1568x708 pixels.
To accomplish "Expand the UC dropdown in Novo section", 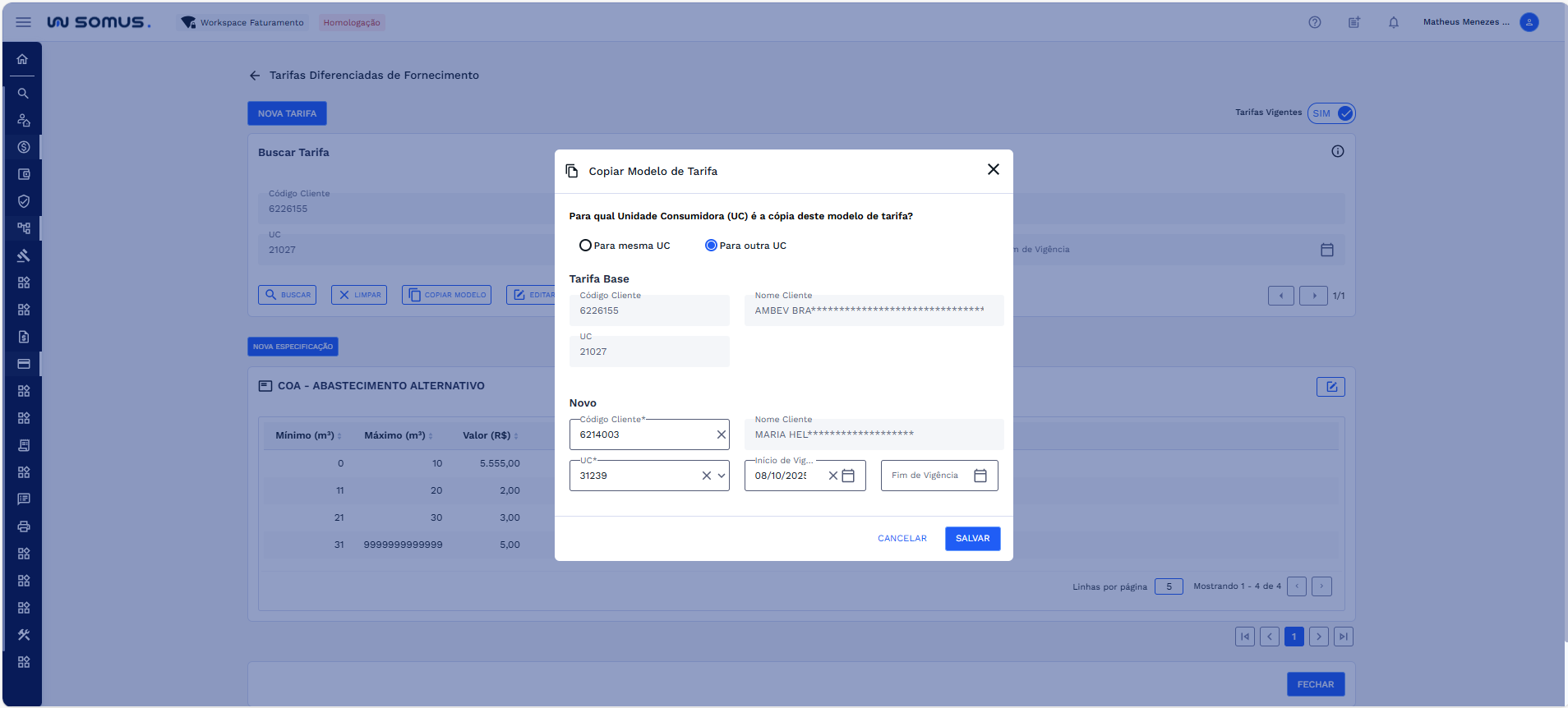I will pyautogui.click(x=722, y=476).
